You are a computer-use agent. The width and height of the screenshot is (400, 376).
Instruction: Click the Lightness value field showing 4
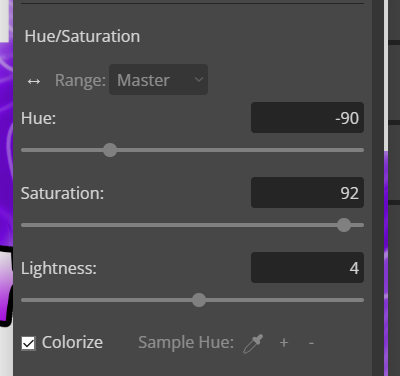307,268
